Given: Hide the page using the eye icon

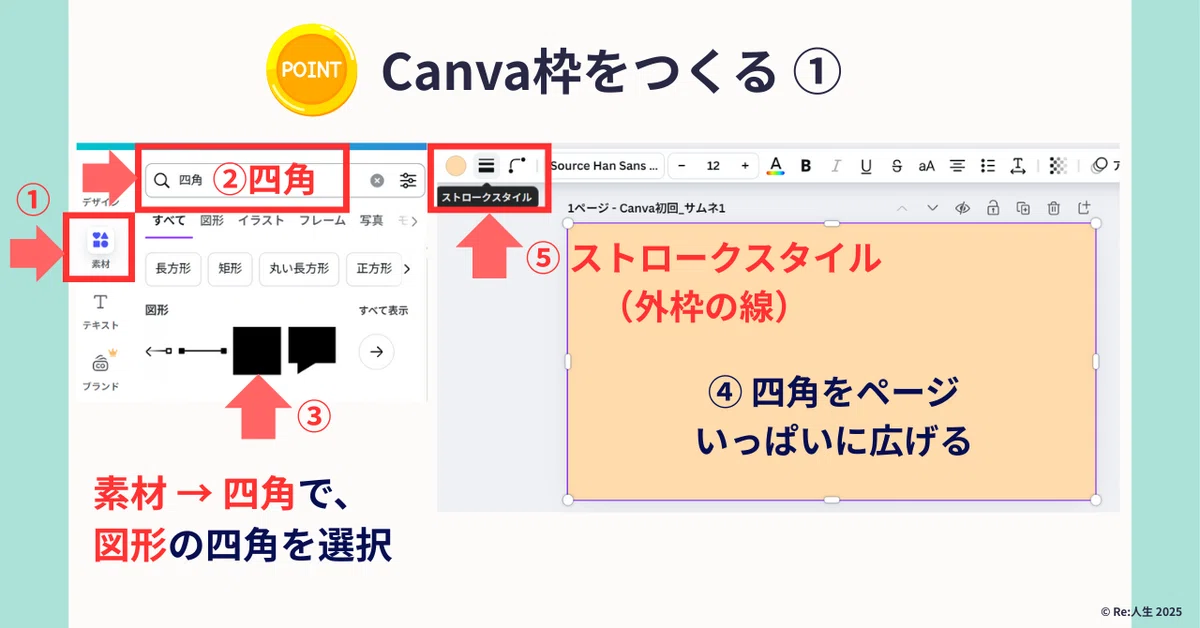Looking at the screenshot, I should pyautogui.click(x=962, y=208).
